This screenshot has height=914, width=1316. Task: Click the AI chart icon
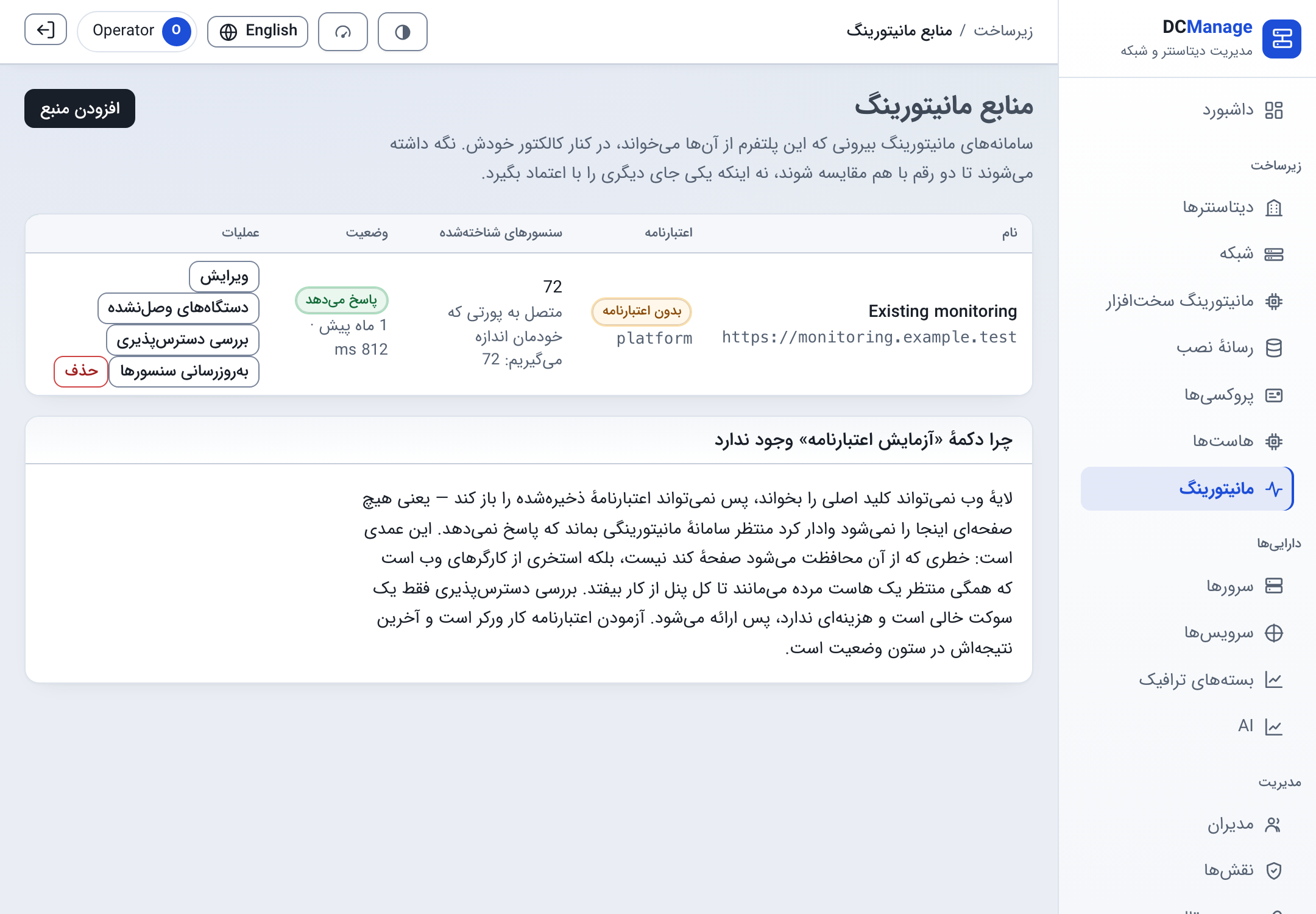click(1273, 726)
